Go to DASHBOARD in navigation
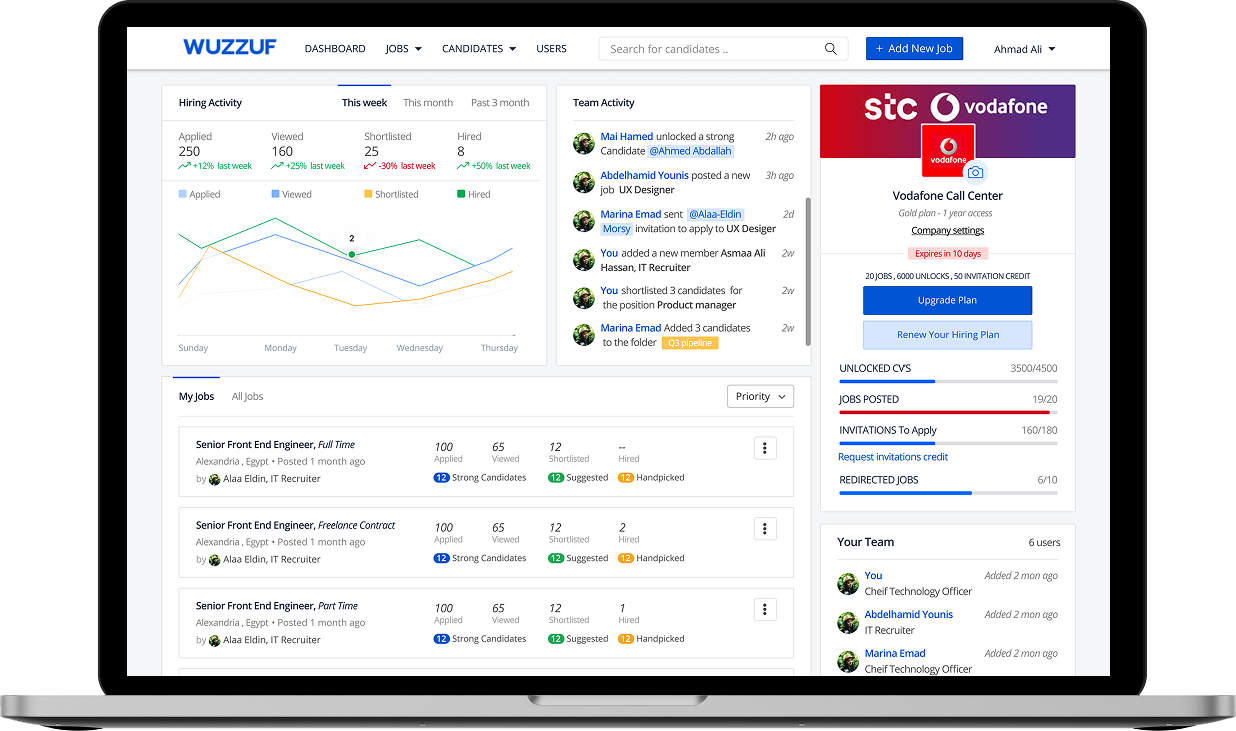 click(335, 49)
